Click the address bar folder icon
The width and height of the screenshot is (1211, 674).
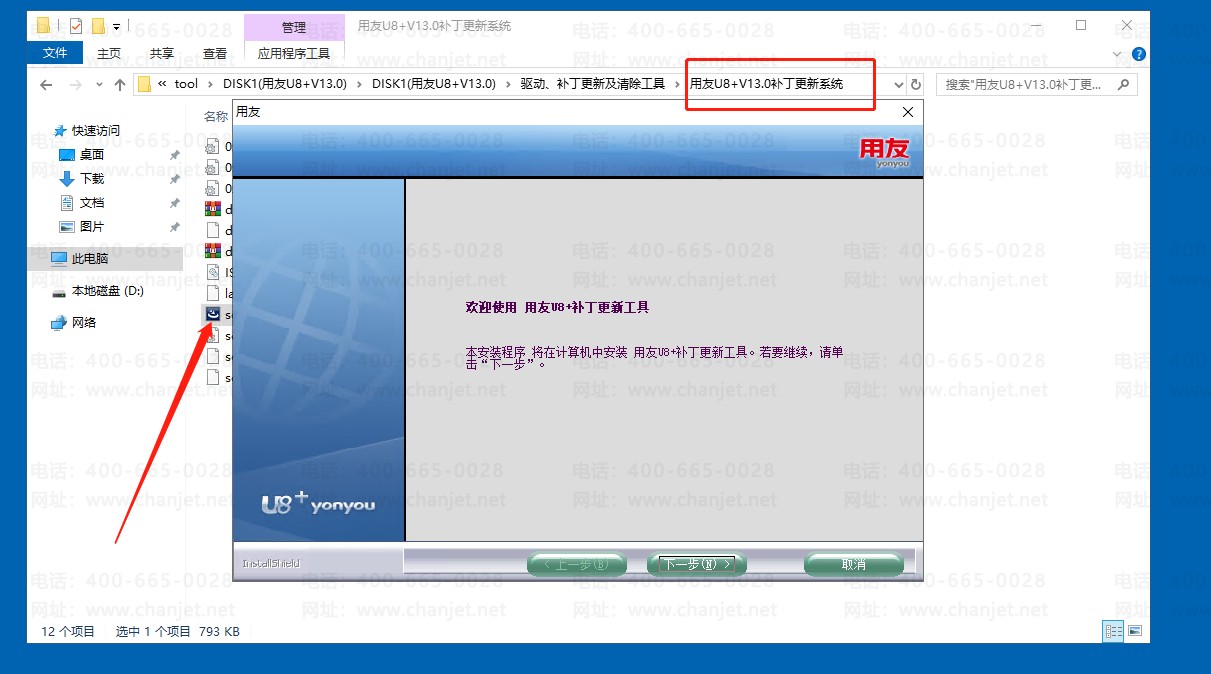tap(144, 84)
